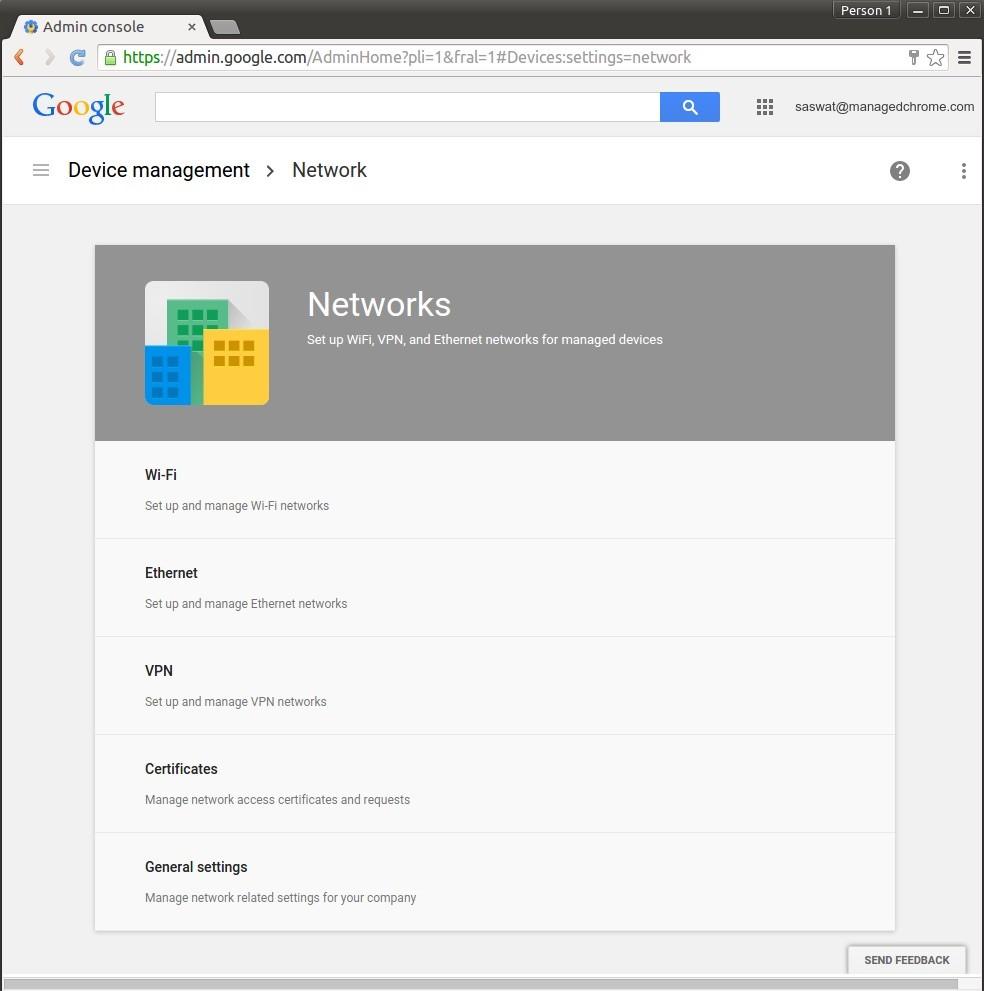Open the Person 1 profile switcher
984x991 pixels.
pyautogui.click(x=866, y=11)
